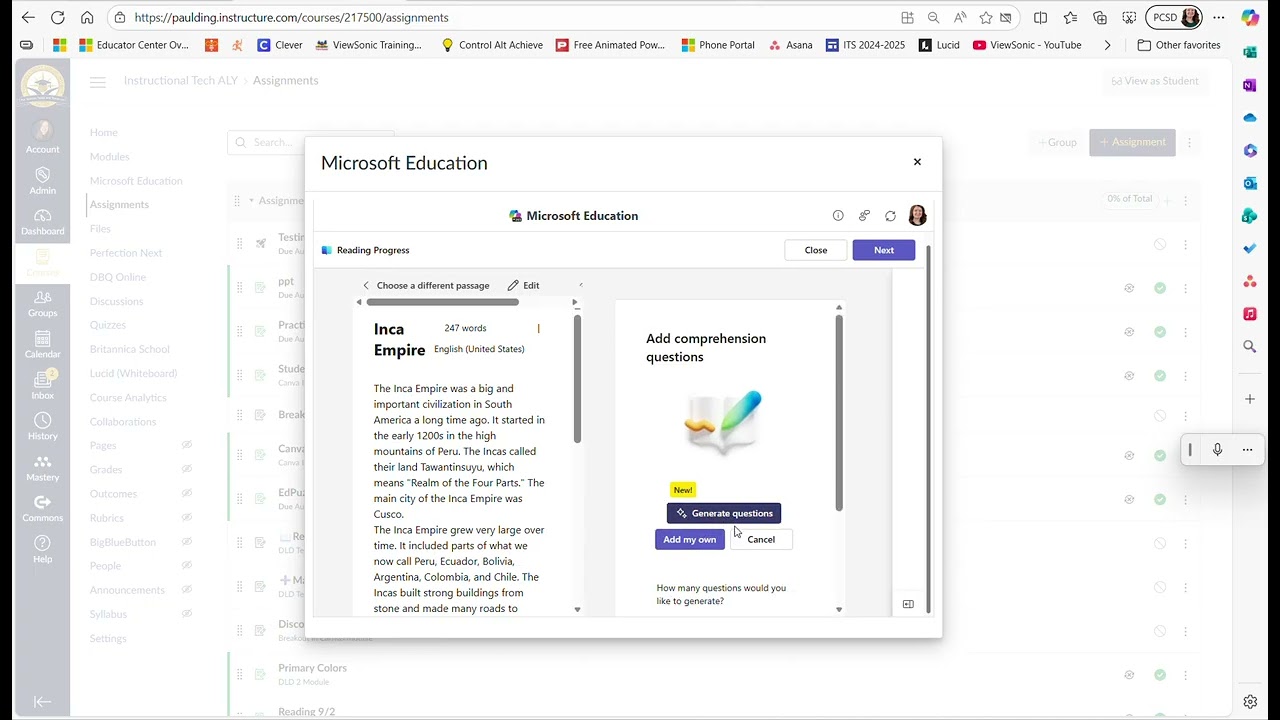Open Discussions in course navigation
Viewport: 1280px width, 720px height.
117,301
